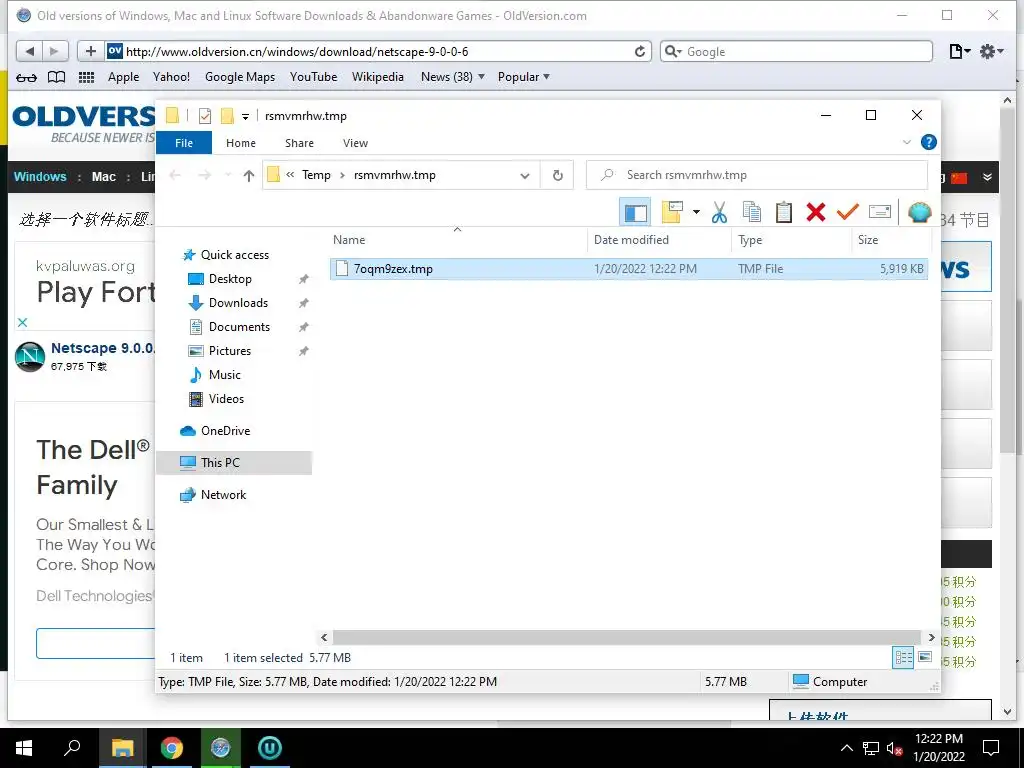Open the browser bookmarks book icon
Screen dimensions: 1024x768
57,77
